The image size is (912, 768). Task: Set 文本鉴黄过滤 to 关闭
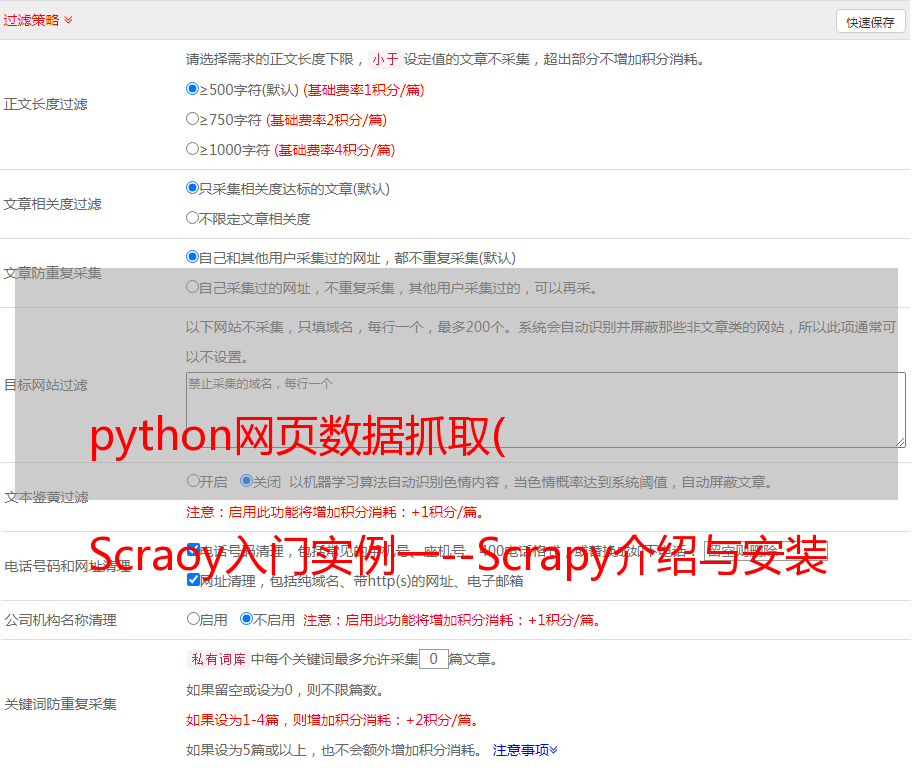(x=246, y=481)
